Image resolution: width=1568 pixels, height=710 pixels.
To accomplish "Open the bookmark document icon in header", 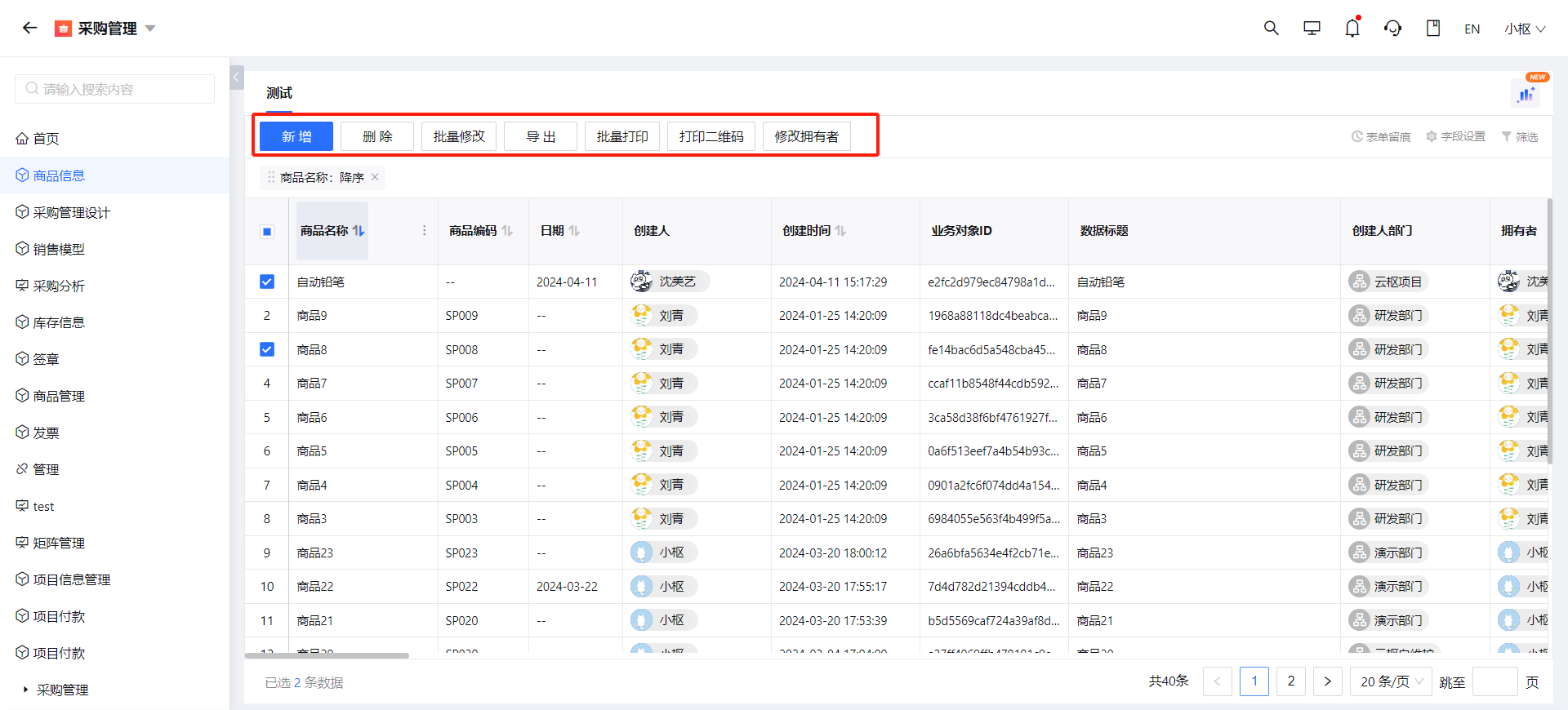I will click(1433, 28).
